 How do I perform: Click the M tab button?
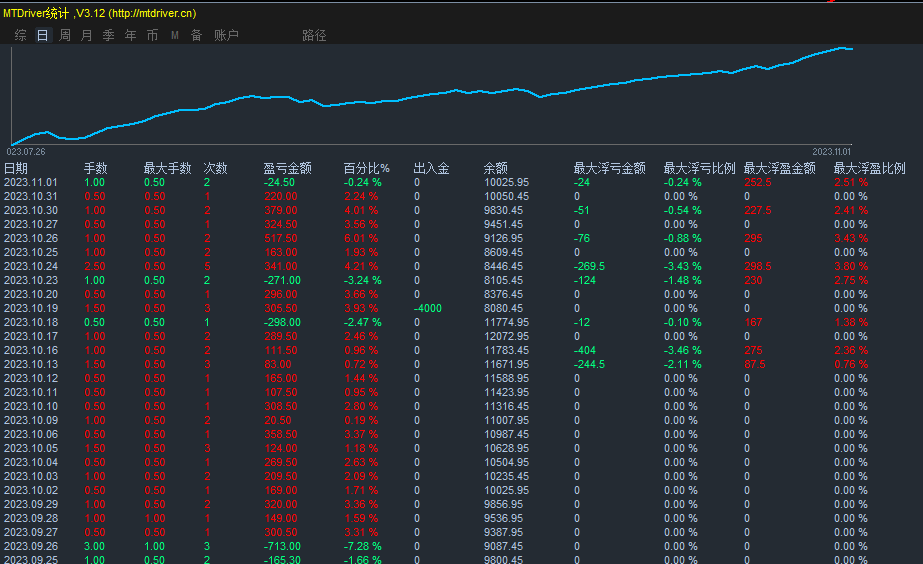coord(174,35)
